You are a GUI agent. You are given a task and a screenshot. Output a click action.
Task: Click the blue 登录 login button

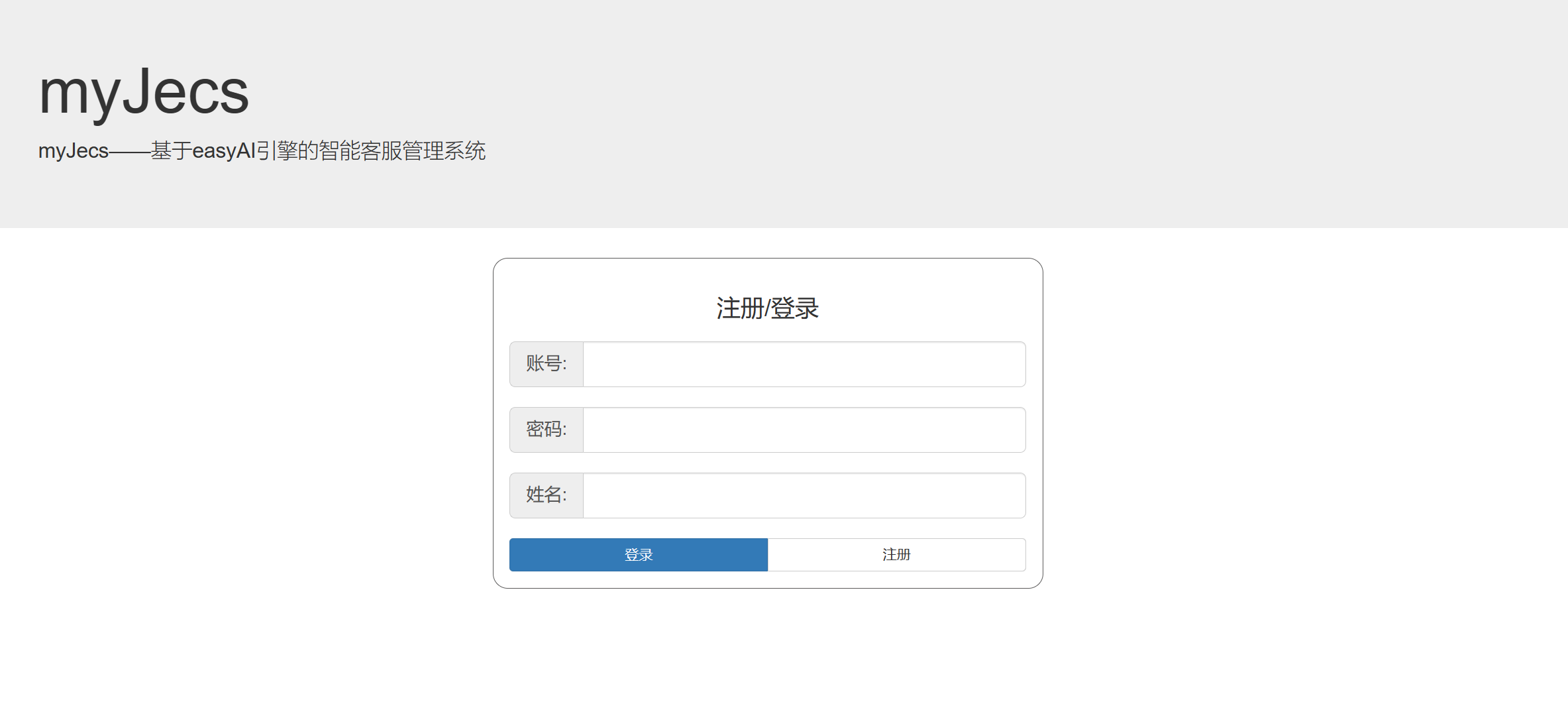click(x=638, y=555)
